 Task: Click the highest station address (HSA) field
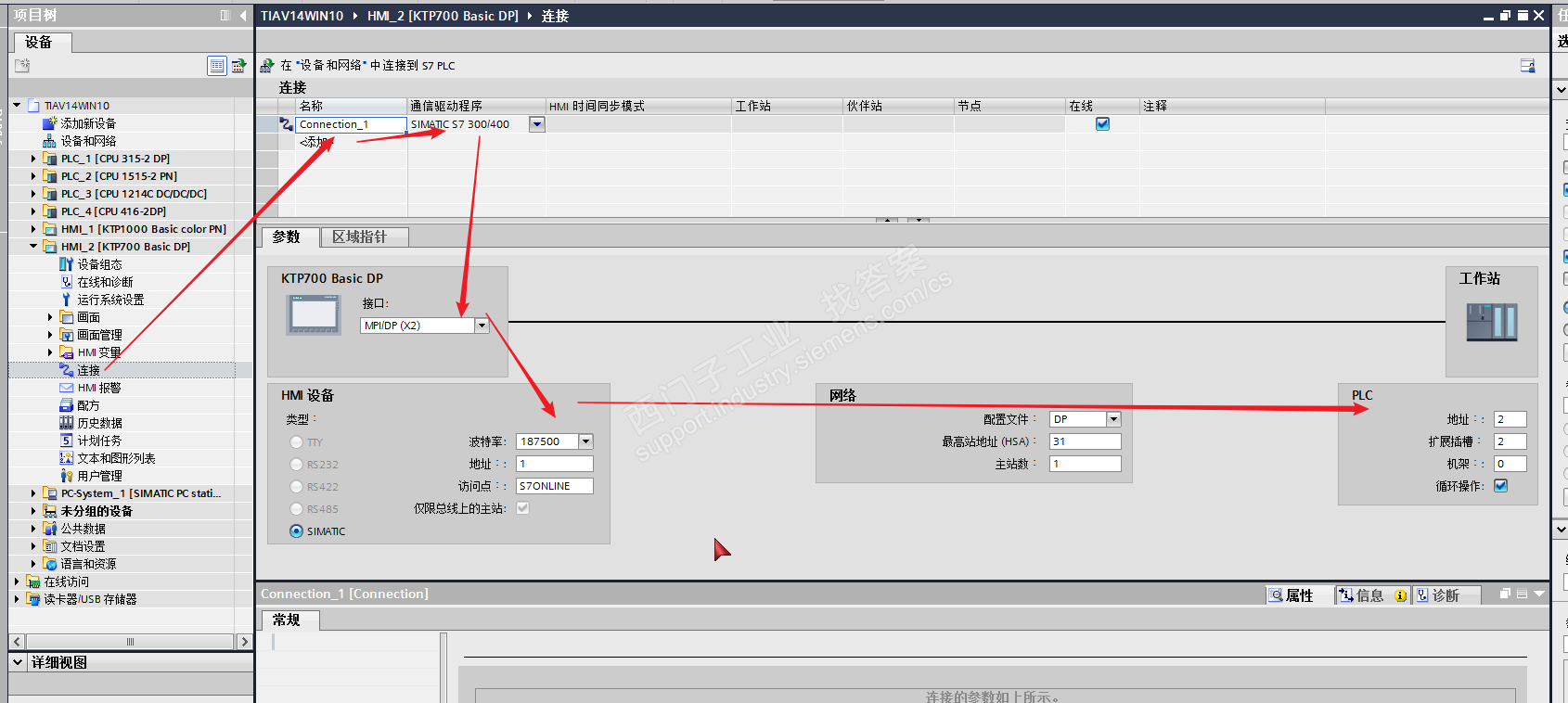[1085, 441]
